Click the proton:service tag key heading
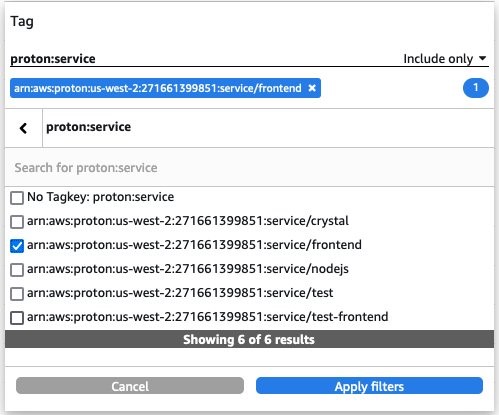The width and height of the screenshot is (499, 415). [53, 59]
